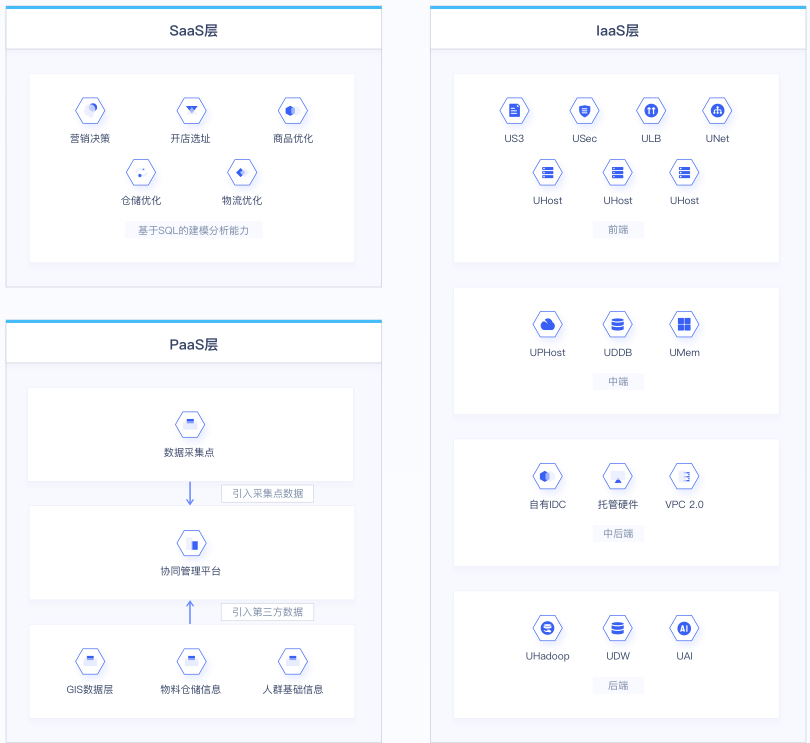Viewport: 810px width, 743px height.
Task: Click the 营销决策 hexagon icon
Action: point(90,110)
